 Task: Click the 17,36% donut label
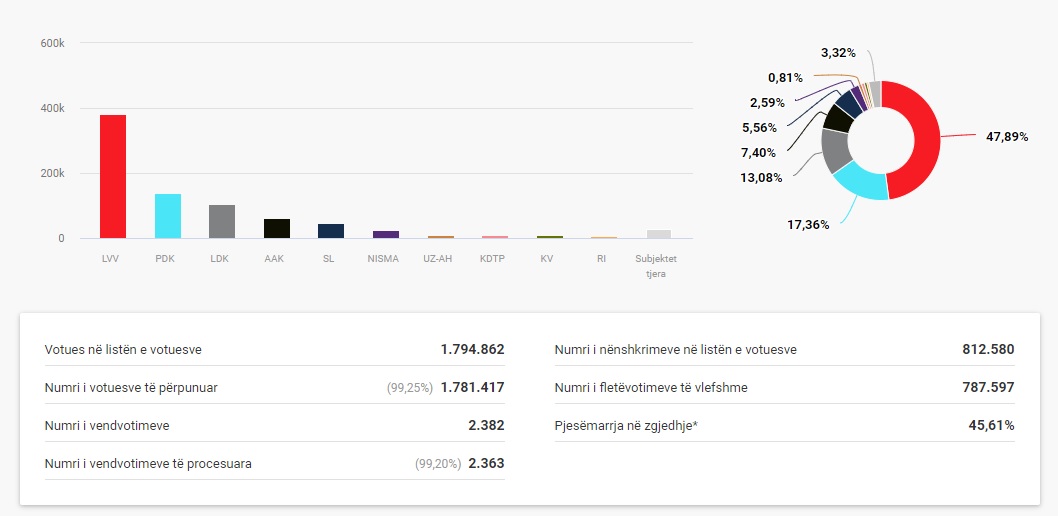(808, 225)
